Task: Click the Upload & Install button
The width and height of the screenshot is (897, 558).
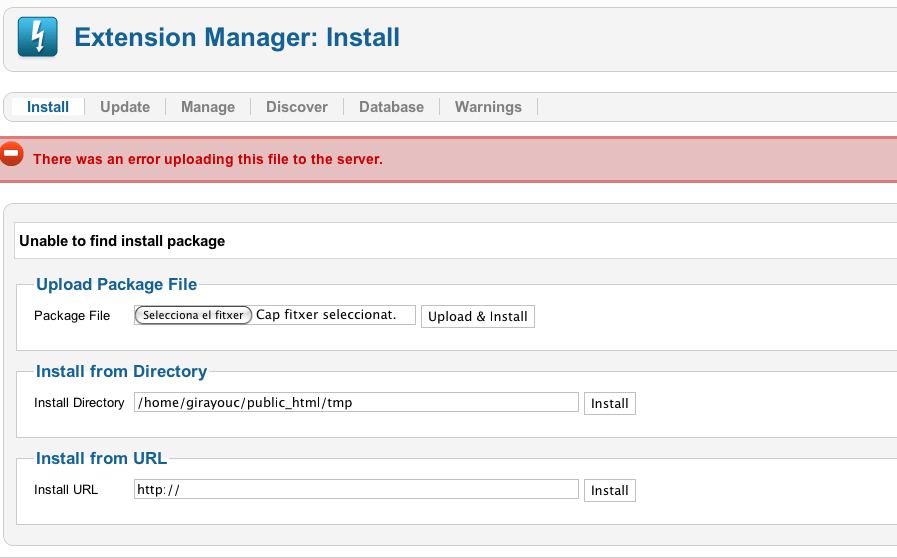Action: coord(478,316)
